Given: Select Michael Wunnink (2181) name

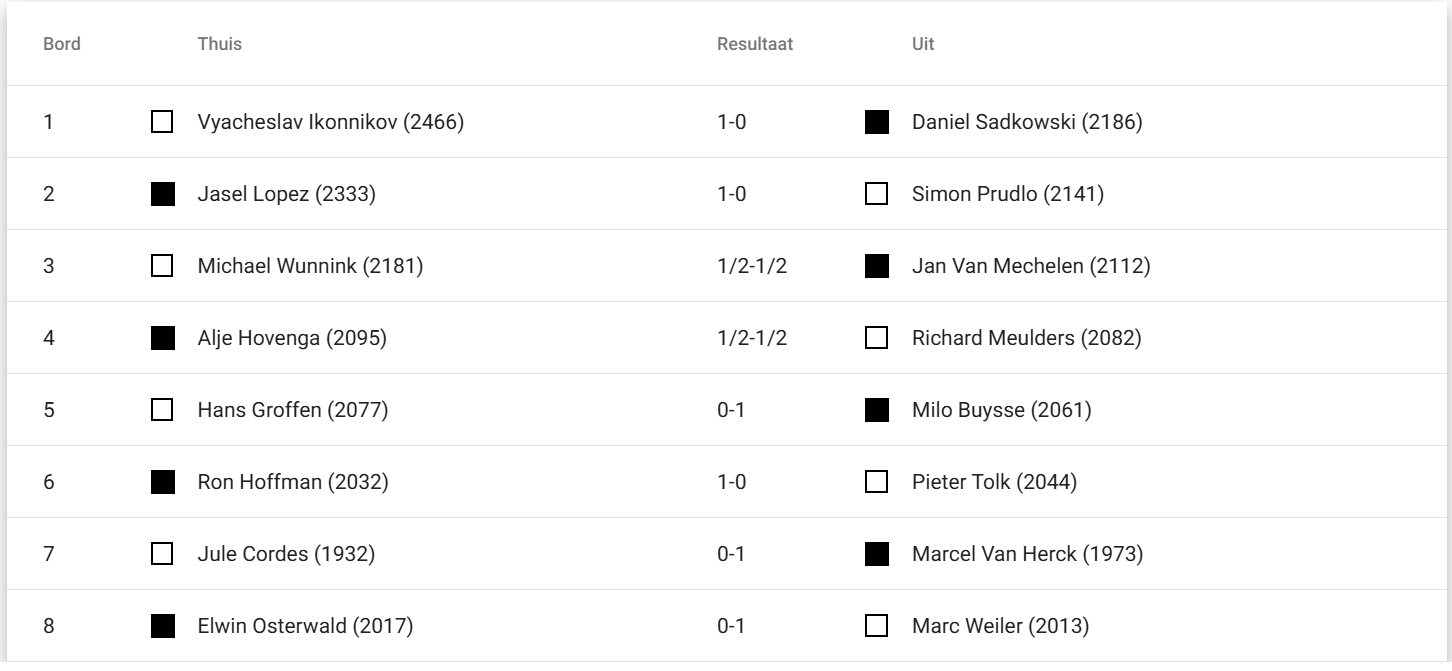Looking at the screenshot, I should tap(310, 266).
